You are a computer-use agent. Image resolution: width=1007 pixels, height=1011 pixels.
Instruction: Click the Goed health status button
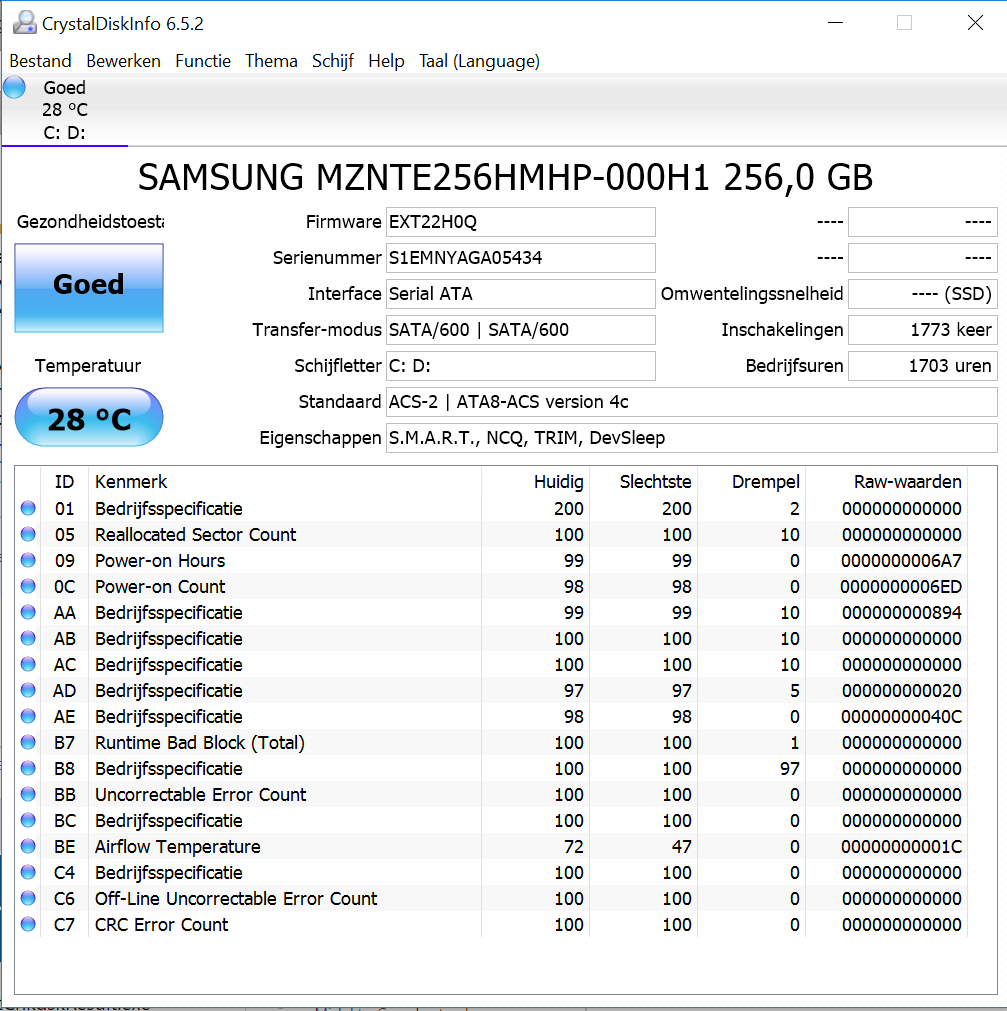(x=89, y=288)
